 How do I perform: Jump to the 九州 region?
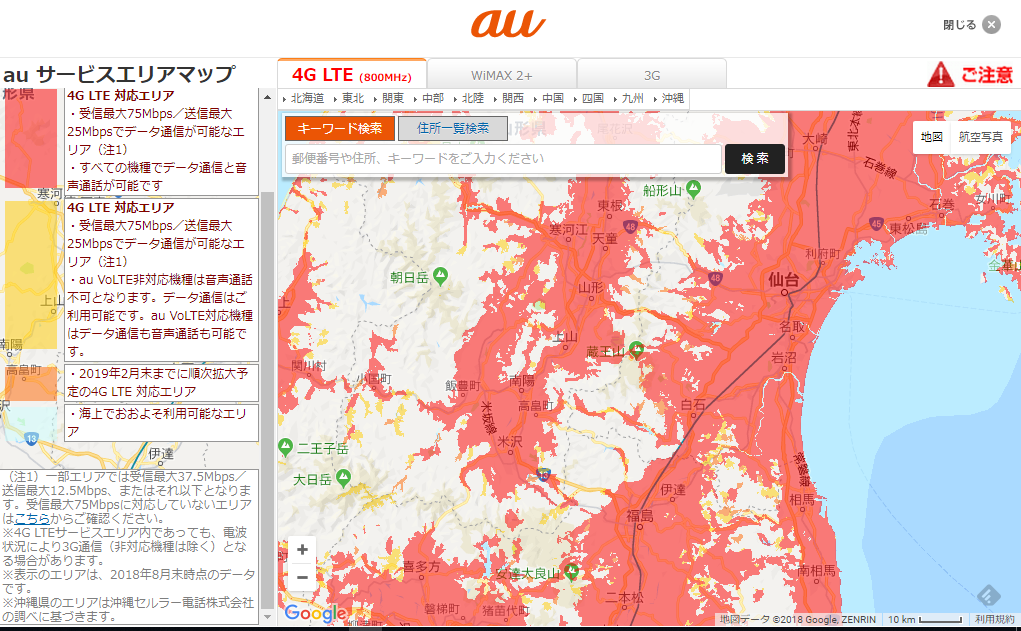click(x=632, y=98)
